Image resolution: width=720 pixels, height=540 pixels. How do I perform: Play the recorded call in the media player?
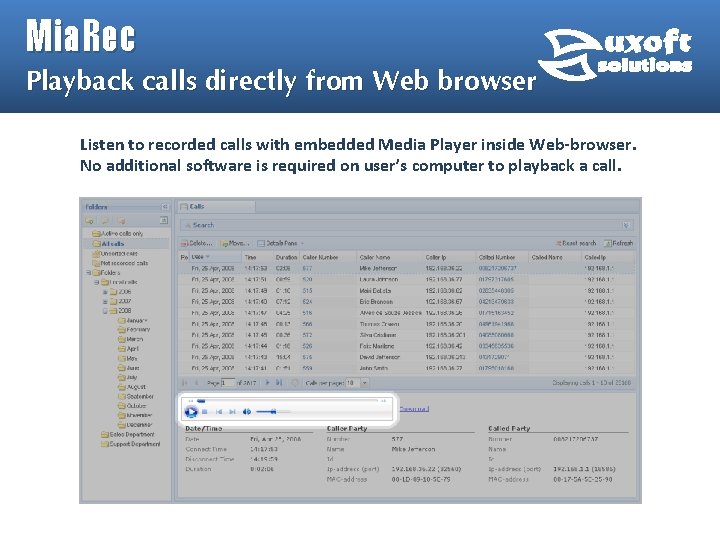(x=191, y=412)
